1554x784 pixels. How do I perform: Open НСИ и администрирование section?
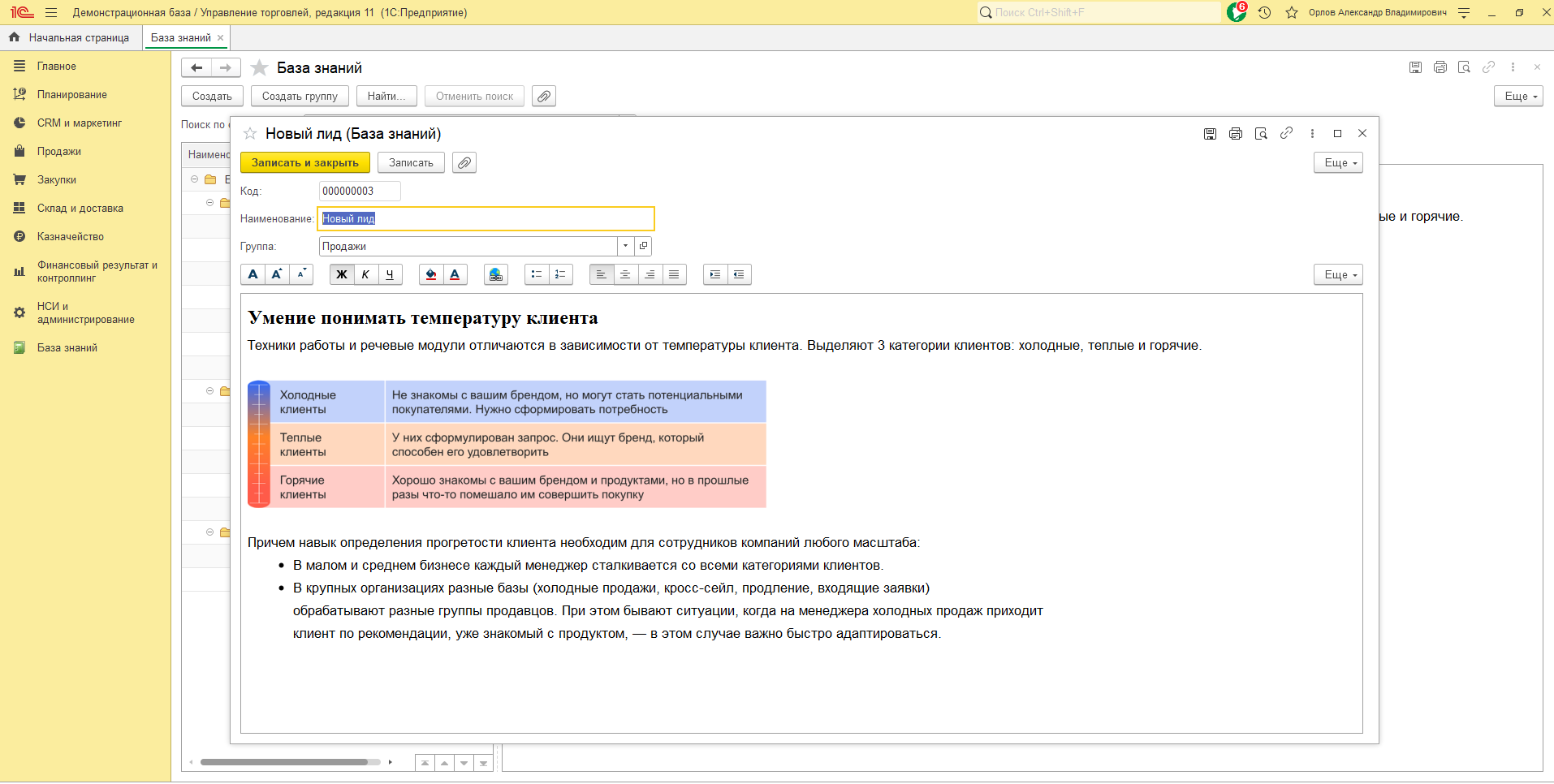[x=85, y=312]
